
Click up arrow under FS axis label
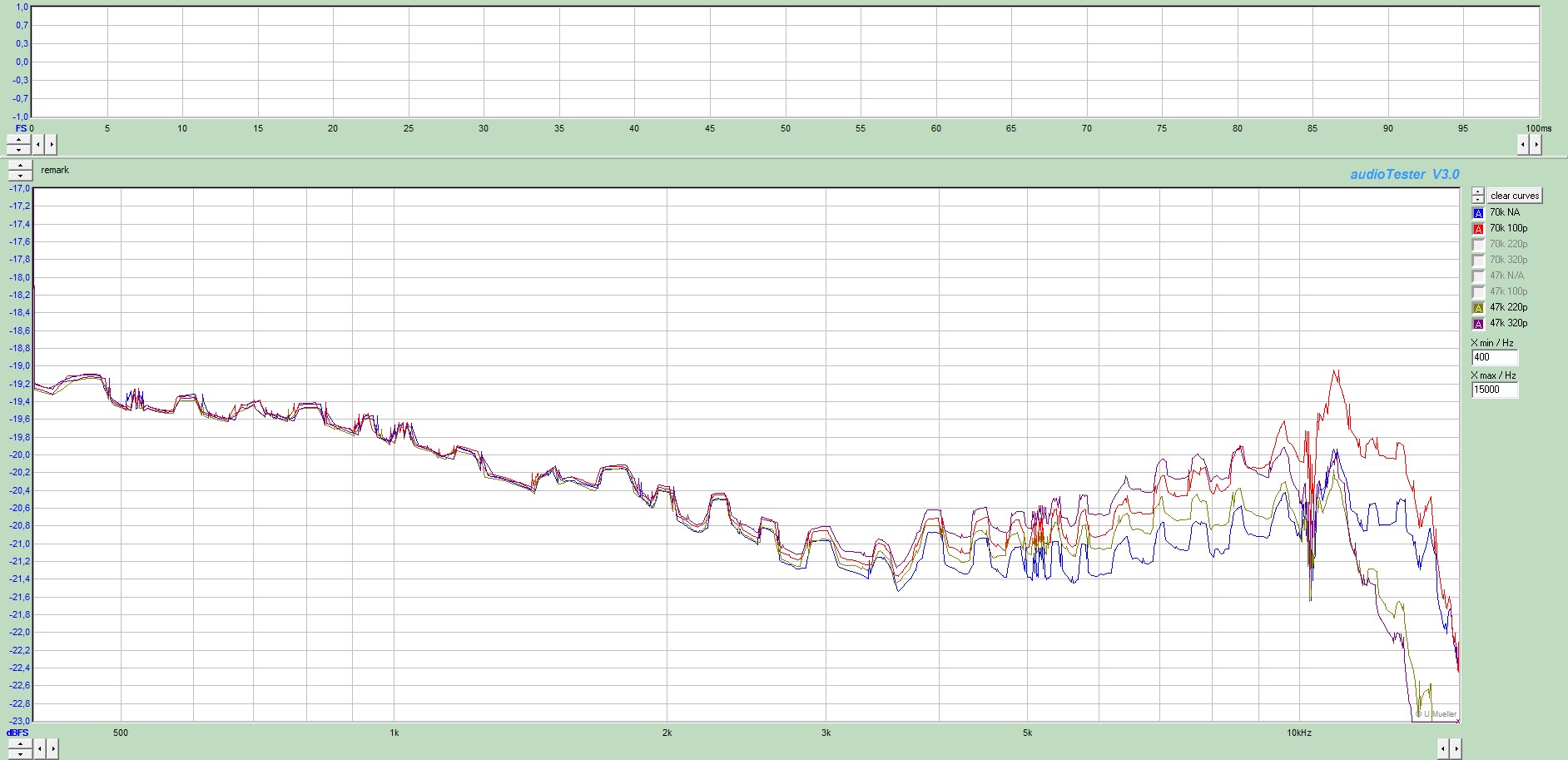point(18,140)
